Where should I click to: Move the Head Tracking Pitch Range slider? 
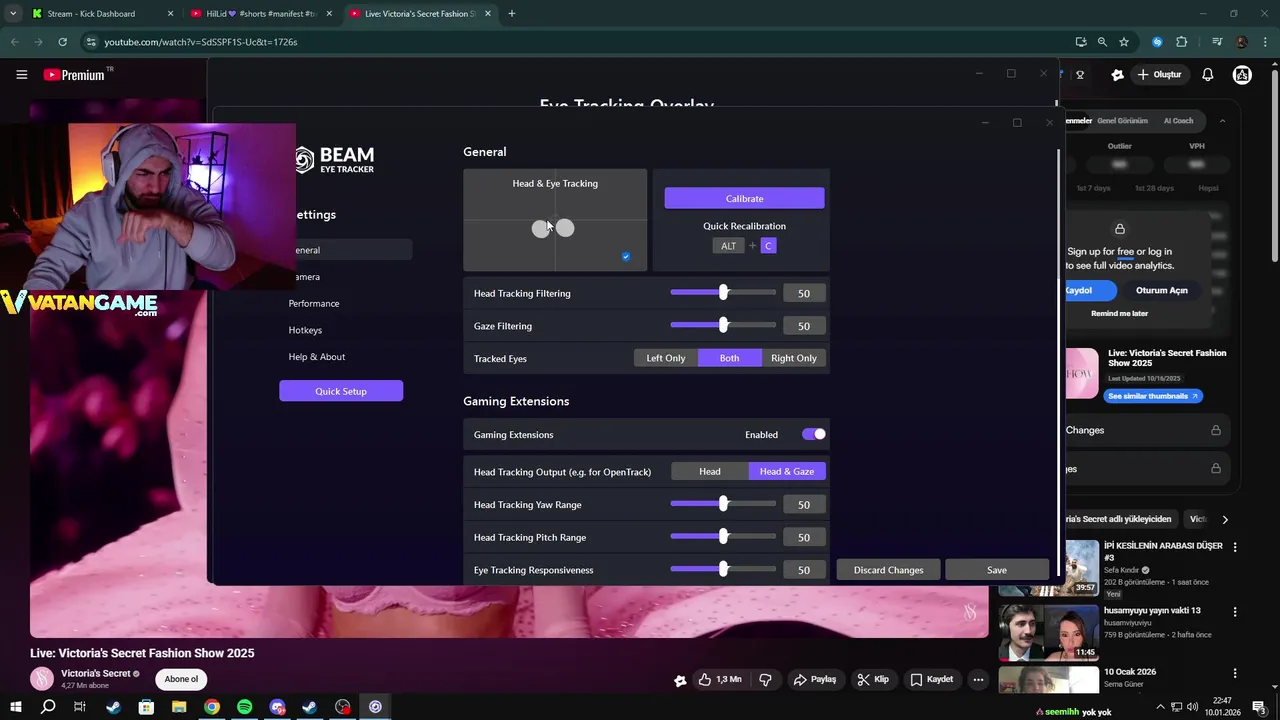coord(723,537)
